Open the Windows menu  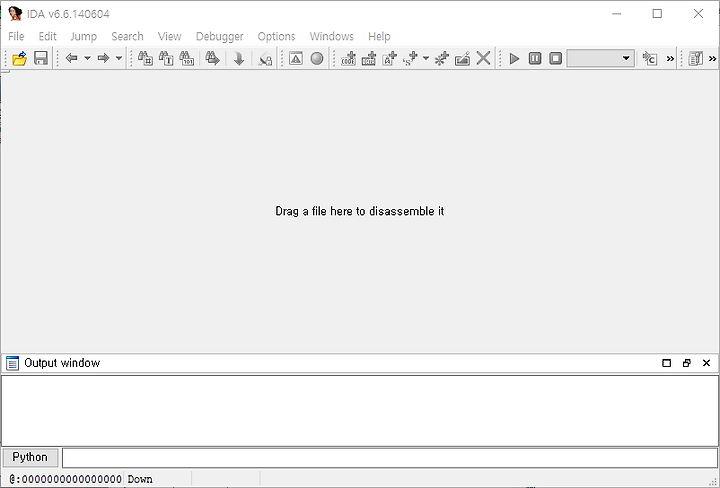pos(332,36)
